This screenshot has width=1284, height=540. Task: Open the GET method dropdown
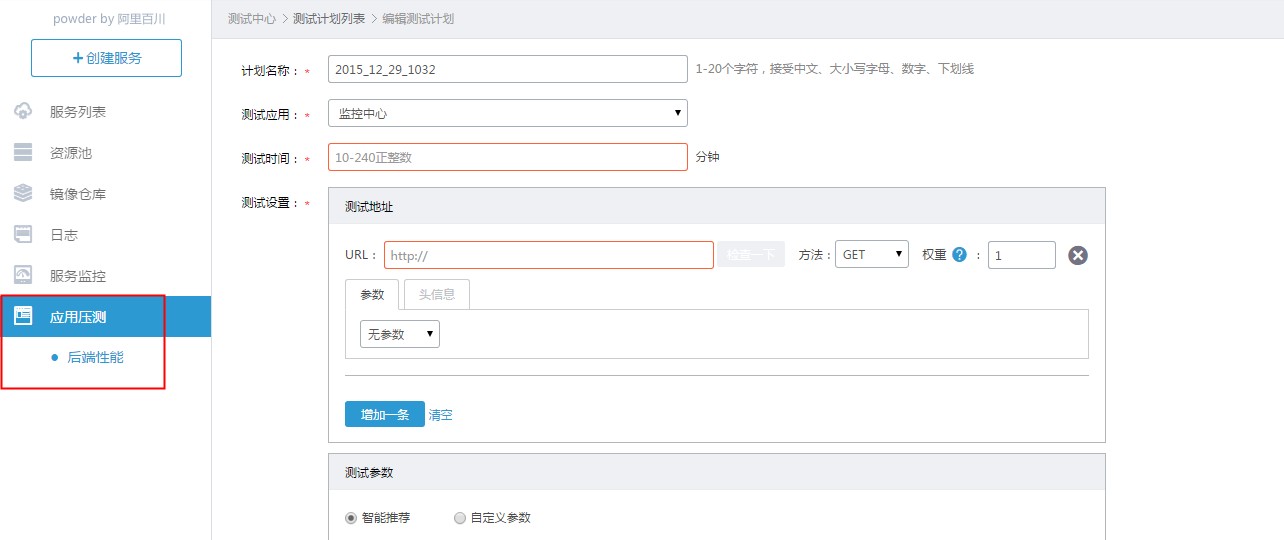coord(872,255)
